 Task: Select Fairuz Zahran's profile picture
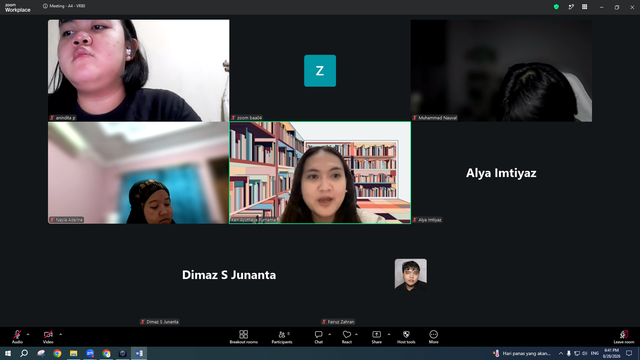pos(411,274)
